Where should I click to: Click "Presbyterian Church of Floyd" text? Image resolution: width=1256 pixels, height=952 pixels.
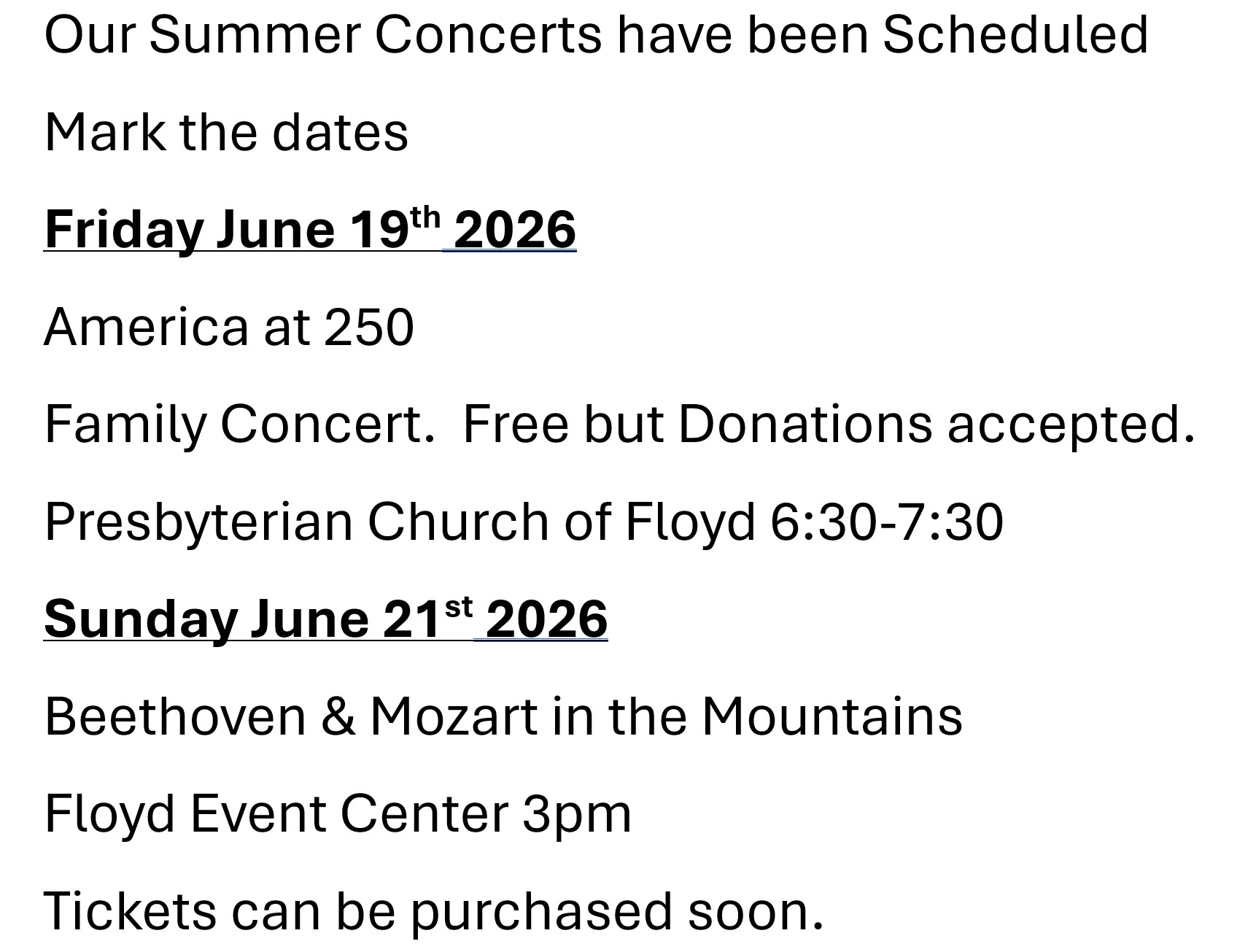400,522
